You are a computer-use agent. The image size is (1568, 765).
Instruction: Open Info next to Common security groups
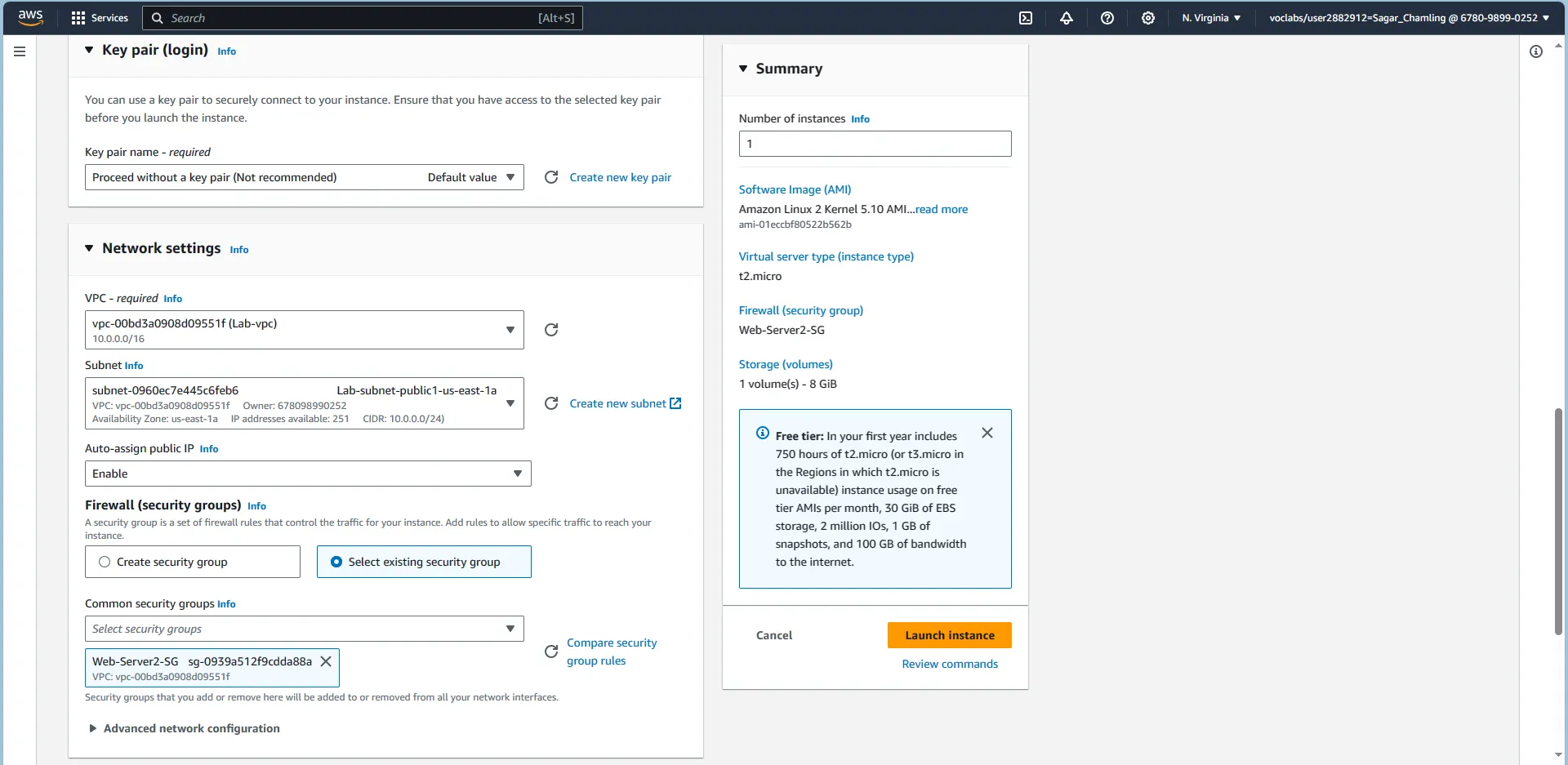pos(227,604)
